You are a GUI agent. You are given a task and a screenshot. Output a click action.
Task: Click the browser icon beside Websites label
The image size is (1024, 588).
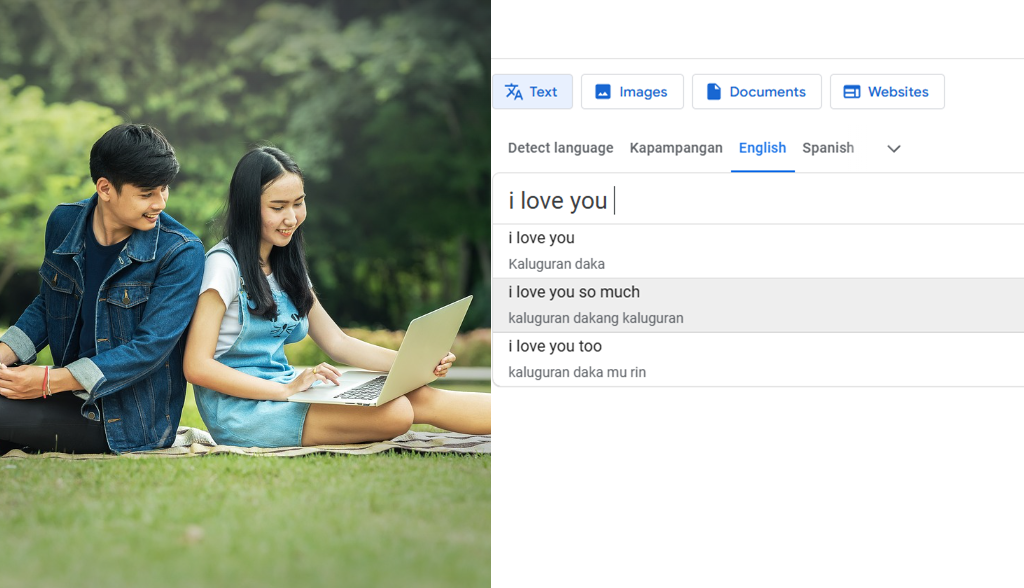(853, 91)
